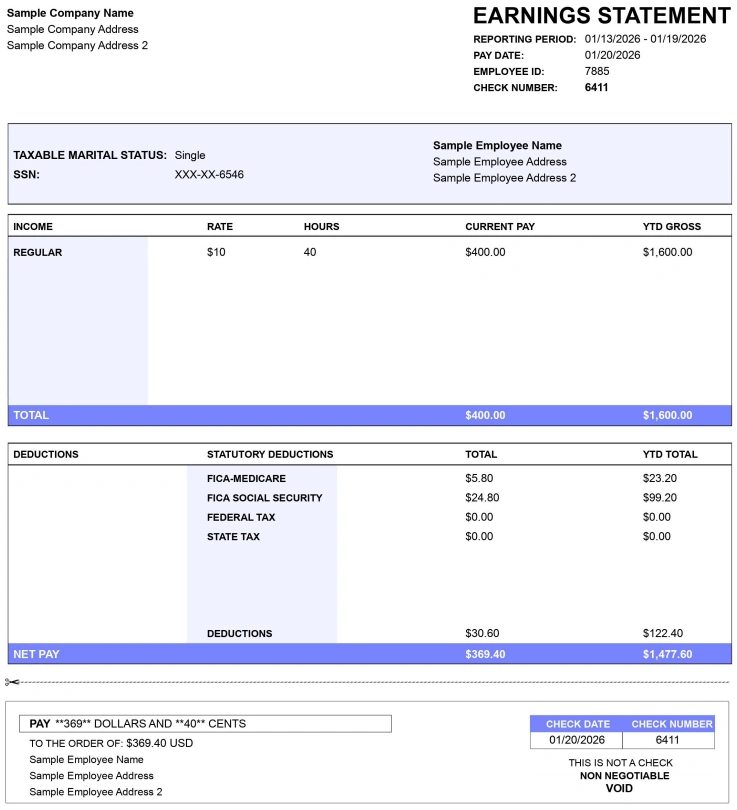The width and height of the screenshot is (737, 810).
Task: Click the PAY amount in words field
Action: point(209,724)
